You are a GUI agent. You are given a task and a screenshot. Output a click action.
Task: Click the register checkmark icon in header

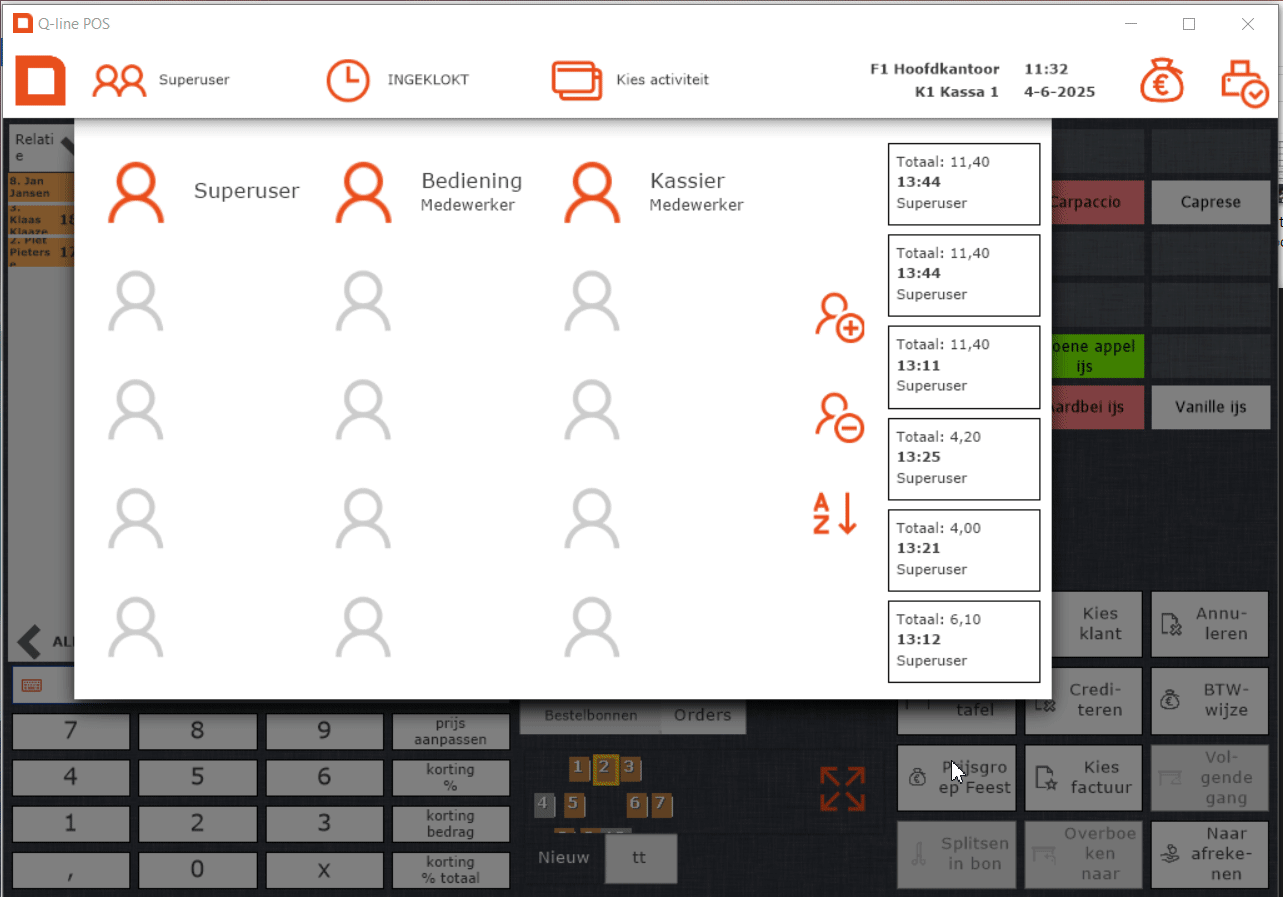[1244, 83]
